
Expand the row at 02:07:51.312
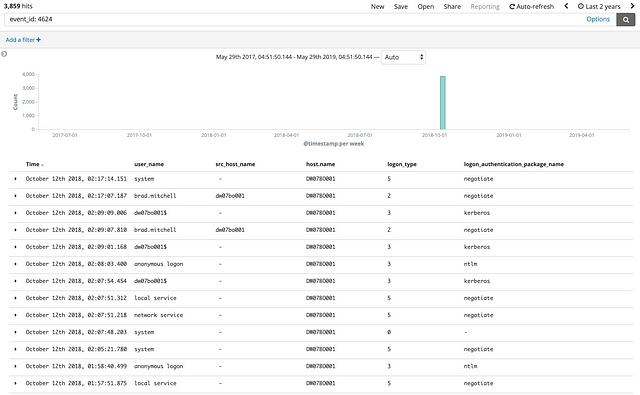coord(16,298)
